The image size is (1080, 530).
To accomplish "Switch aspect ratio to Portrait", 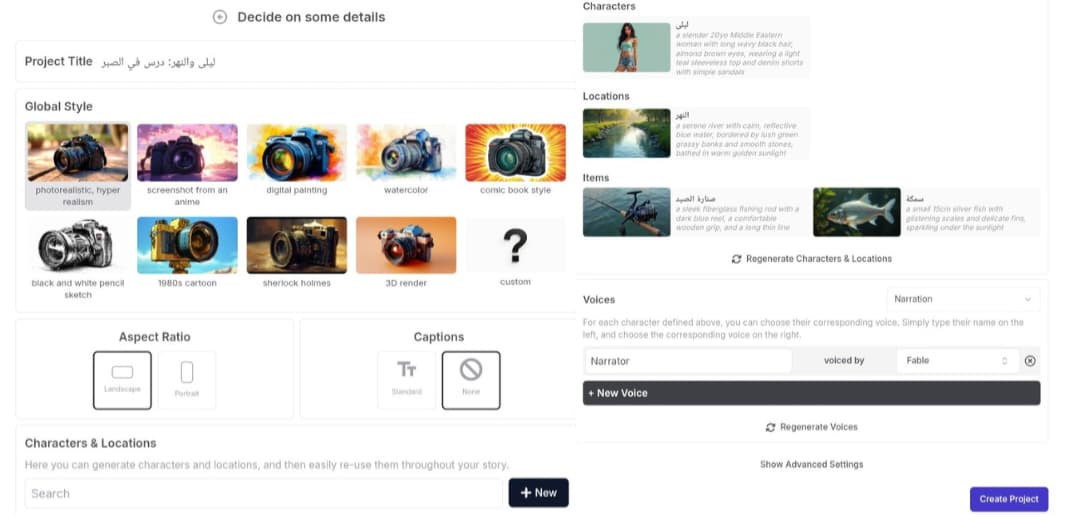I will [187, 379].
